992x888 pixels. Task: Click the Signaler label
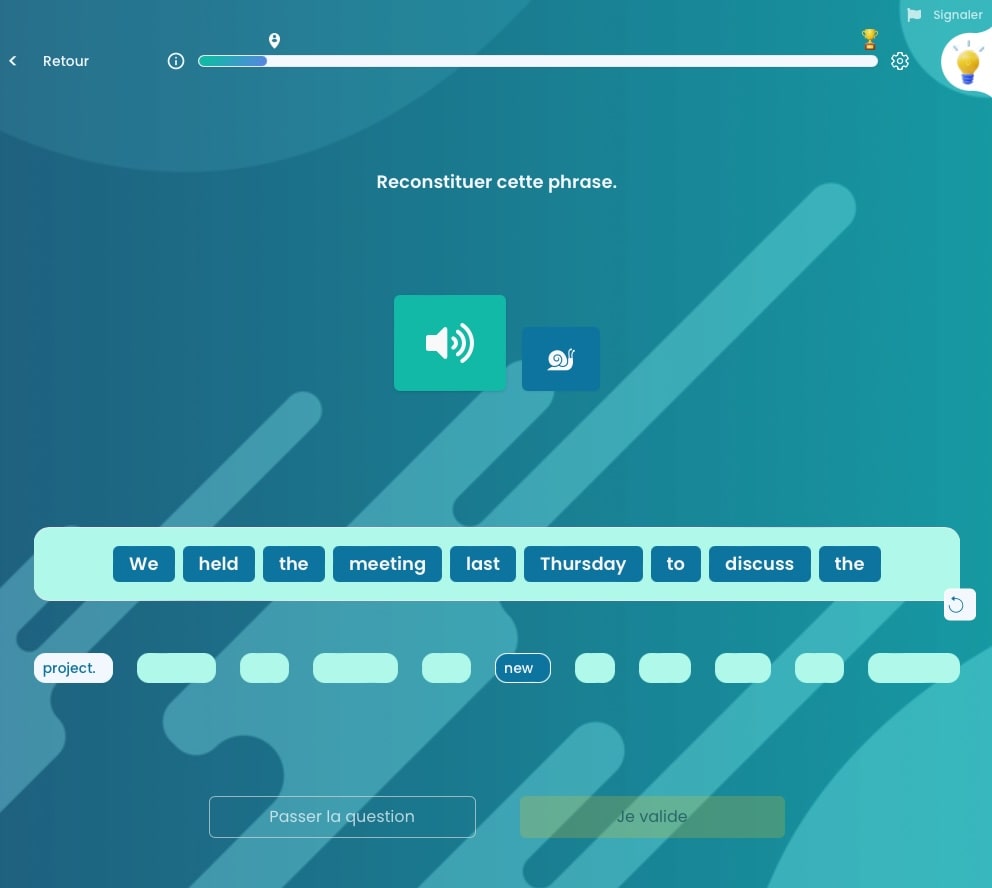pyautogui.click(x=957, y=15)
